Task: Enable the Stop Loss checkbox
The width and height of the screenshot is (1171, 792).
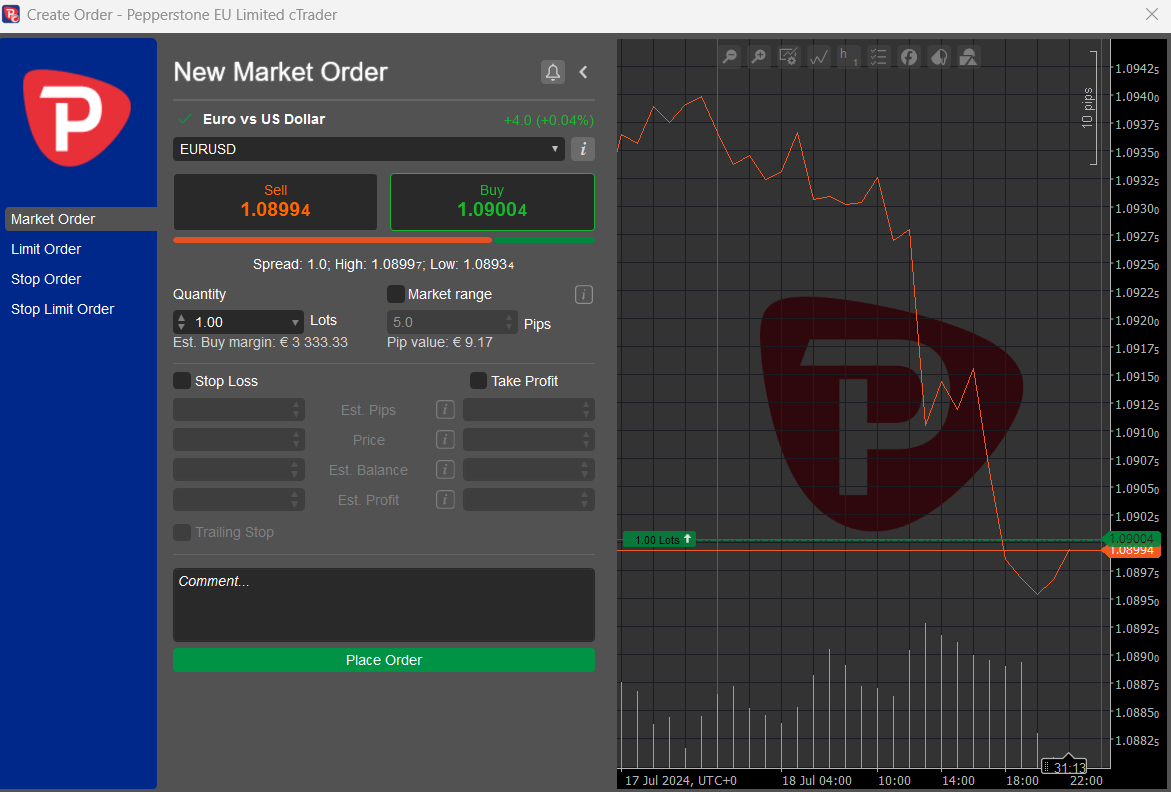Action: coord(182,381)
